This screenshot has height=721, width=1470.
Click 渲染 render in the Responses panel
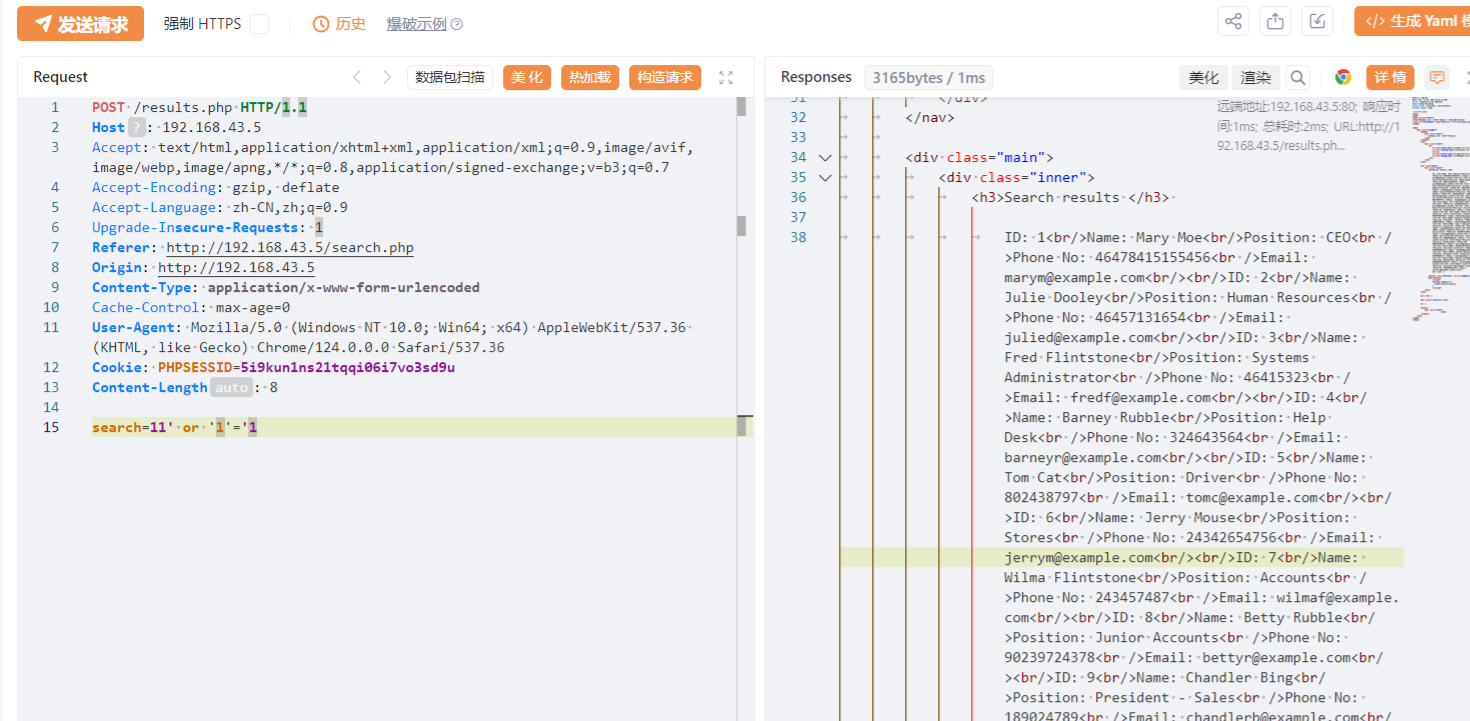click(x=1256, y=77)
